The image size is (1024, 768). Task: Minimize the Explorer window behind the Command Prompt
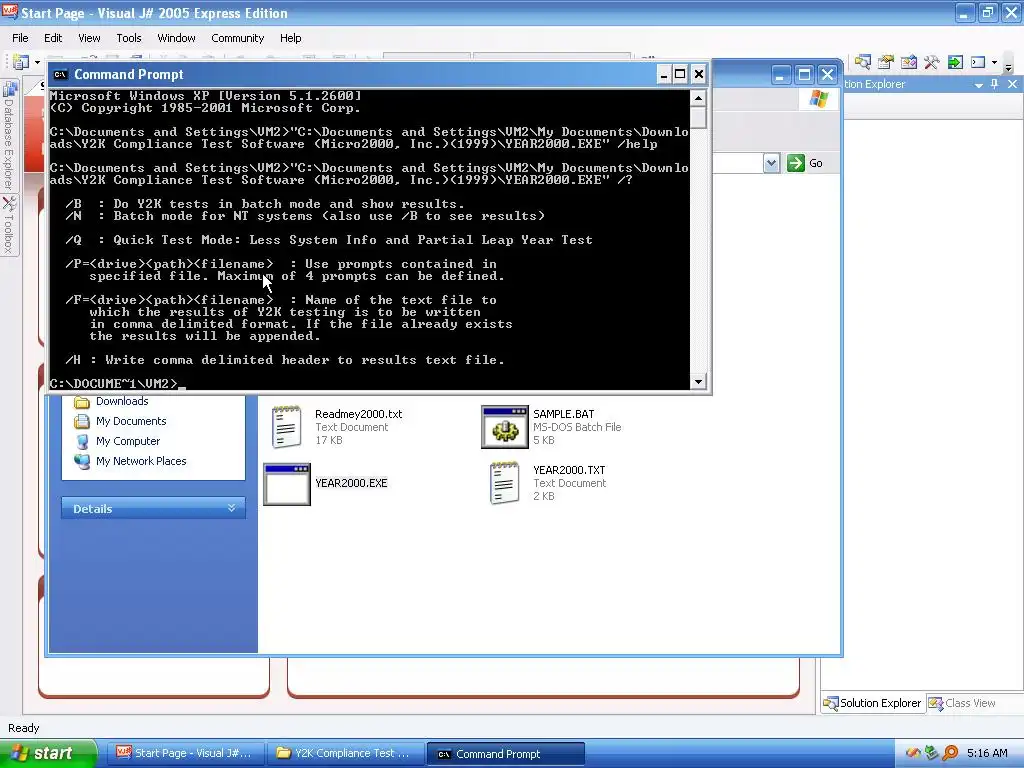coord(780,75)
